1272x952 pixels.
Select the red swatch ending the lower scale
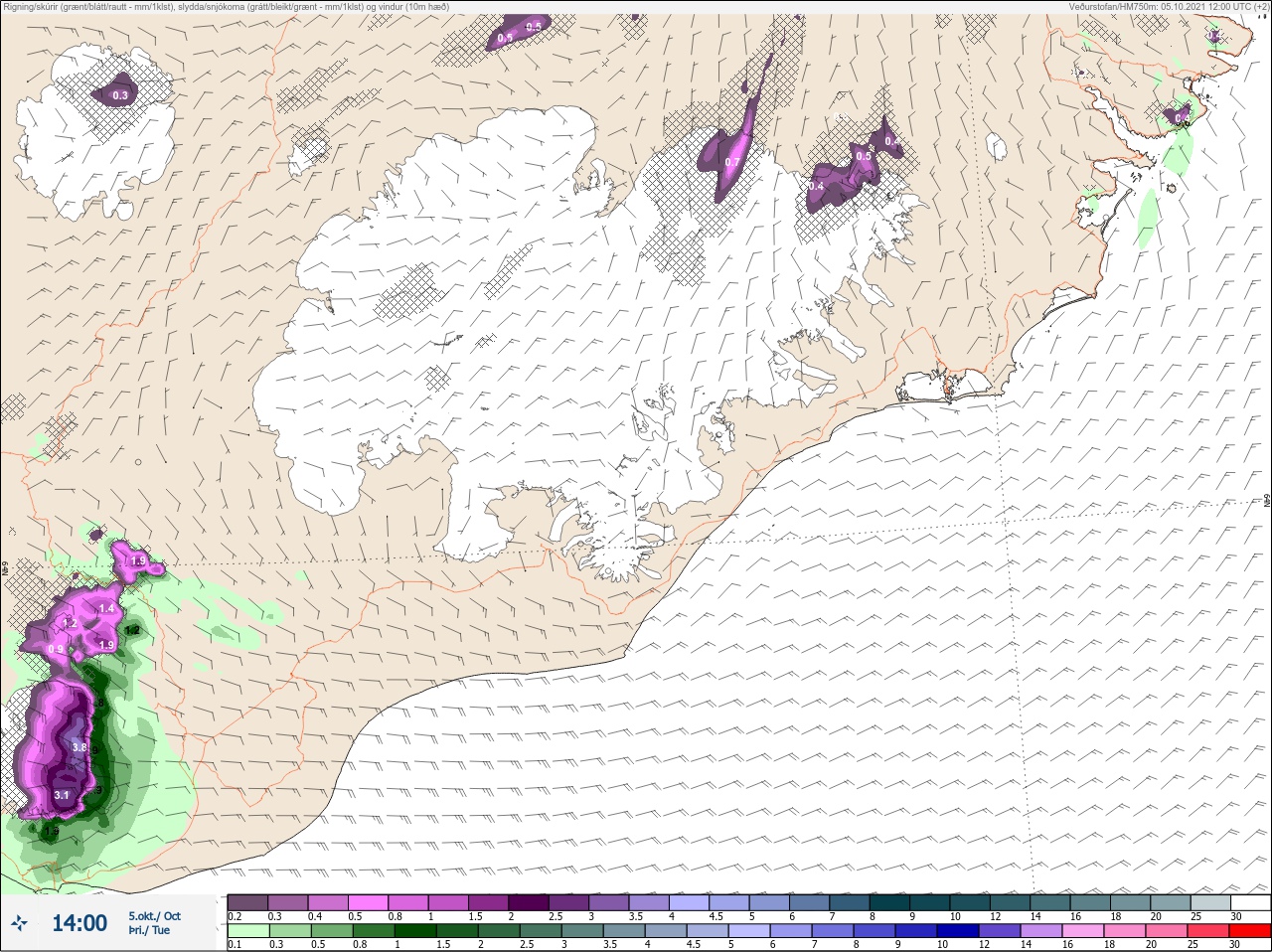point(1249,931)
